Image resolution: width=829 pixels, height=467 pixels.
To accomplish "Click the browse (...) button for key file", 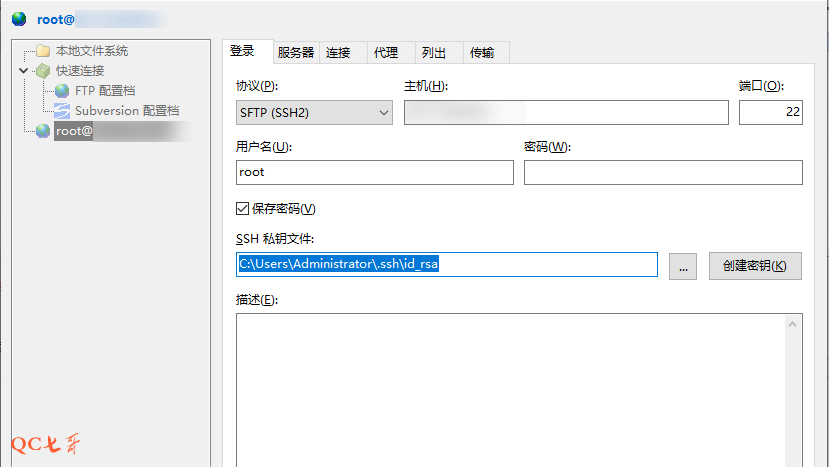I will point(682,265).
